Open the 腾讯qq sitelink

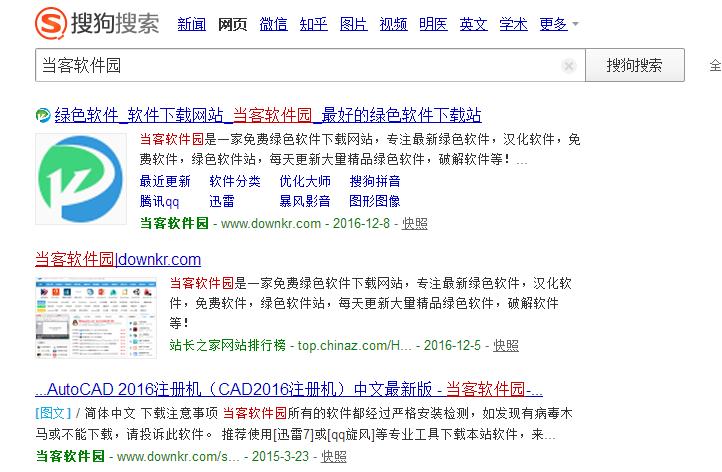click(159, 201)
